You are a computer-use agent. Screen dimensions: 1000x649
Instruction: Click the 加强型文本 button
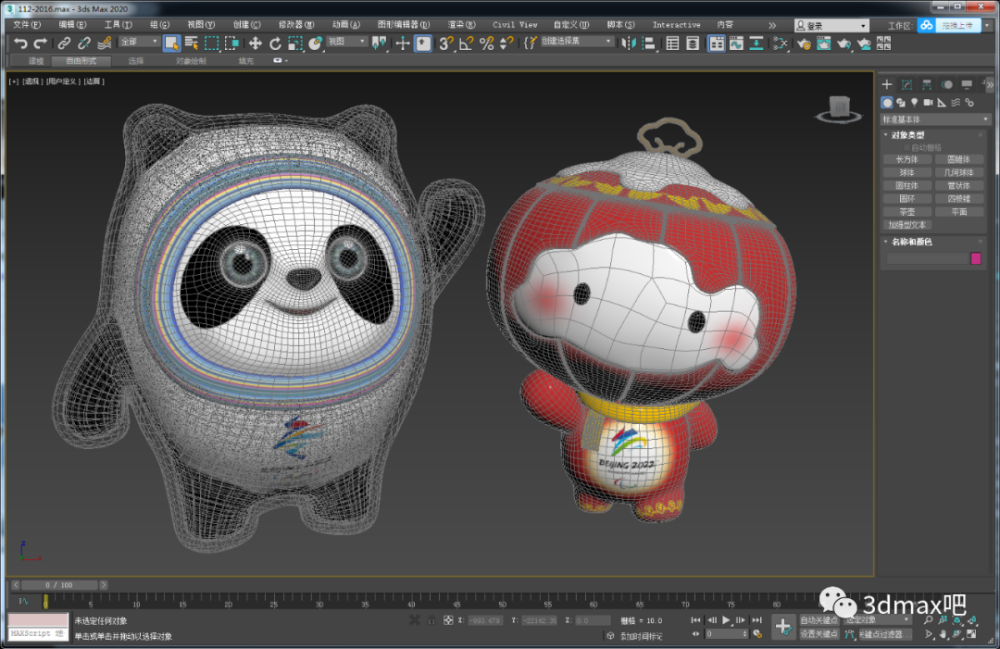pos(907,225)
